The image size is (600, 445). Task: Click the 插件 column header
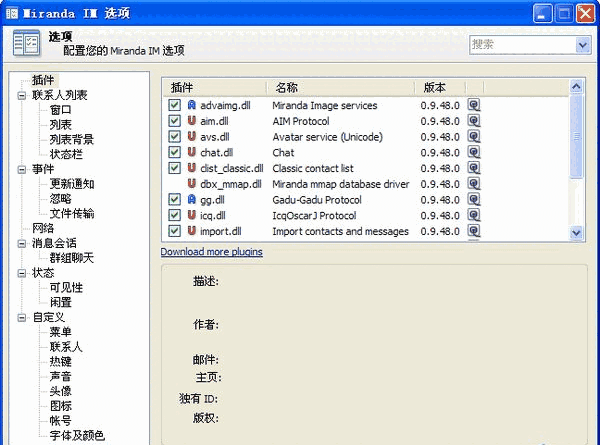214,88
